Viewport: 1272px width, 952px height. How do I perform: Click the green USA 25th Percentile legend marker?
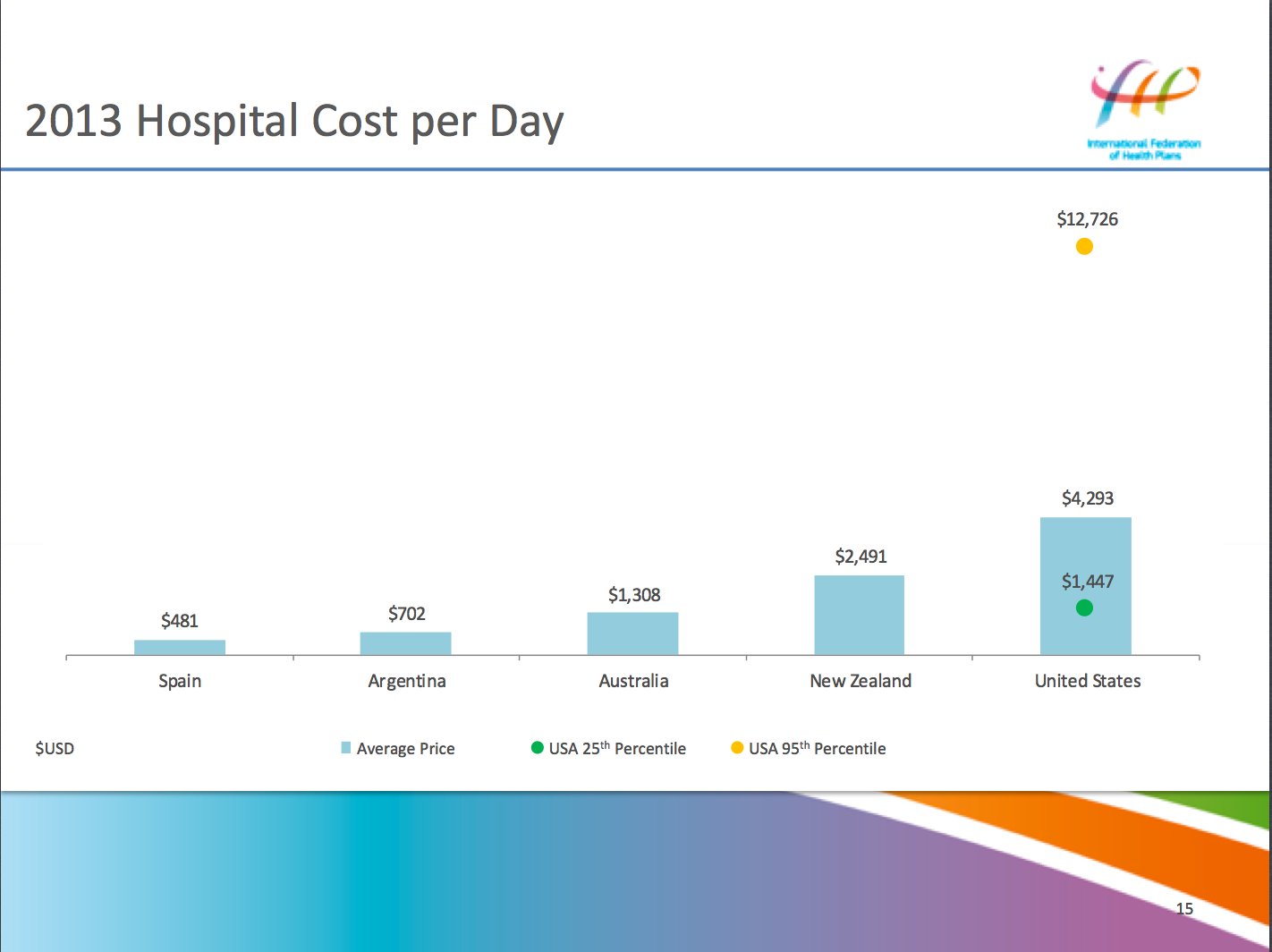point(537,747)
